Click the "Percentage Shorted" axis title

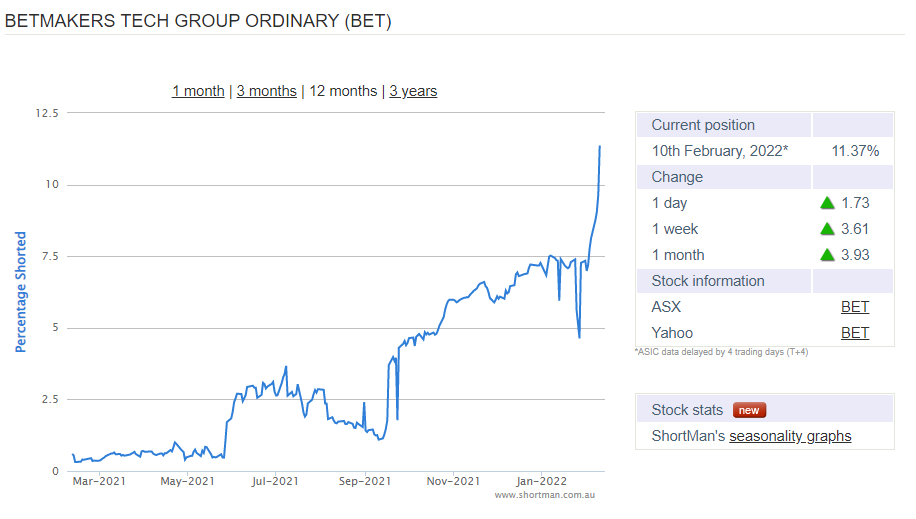coord(21,292)
